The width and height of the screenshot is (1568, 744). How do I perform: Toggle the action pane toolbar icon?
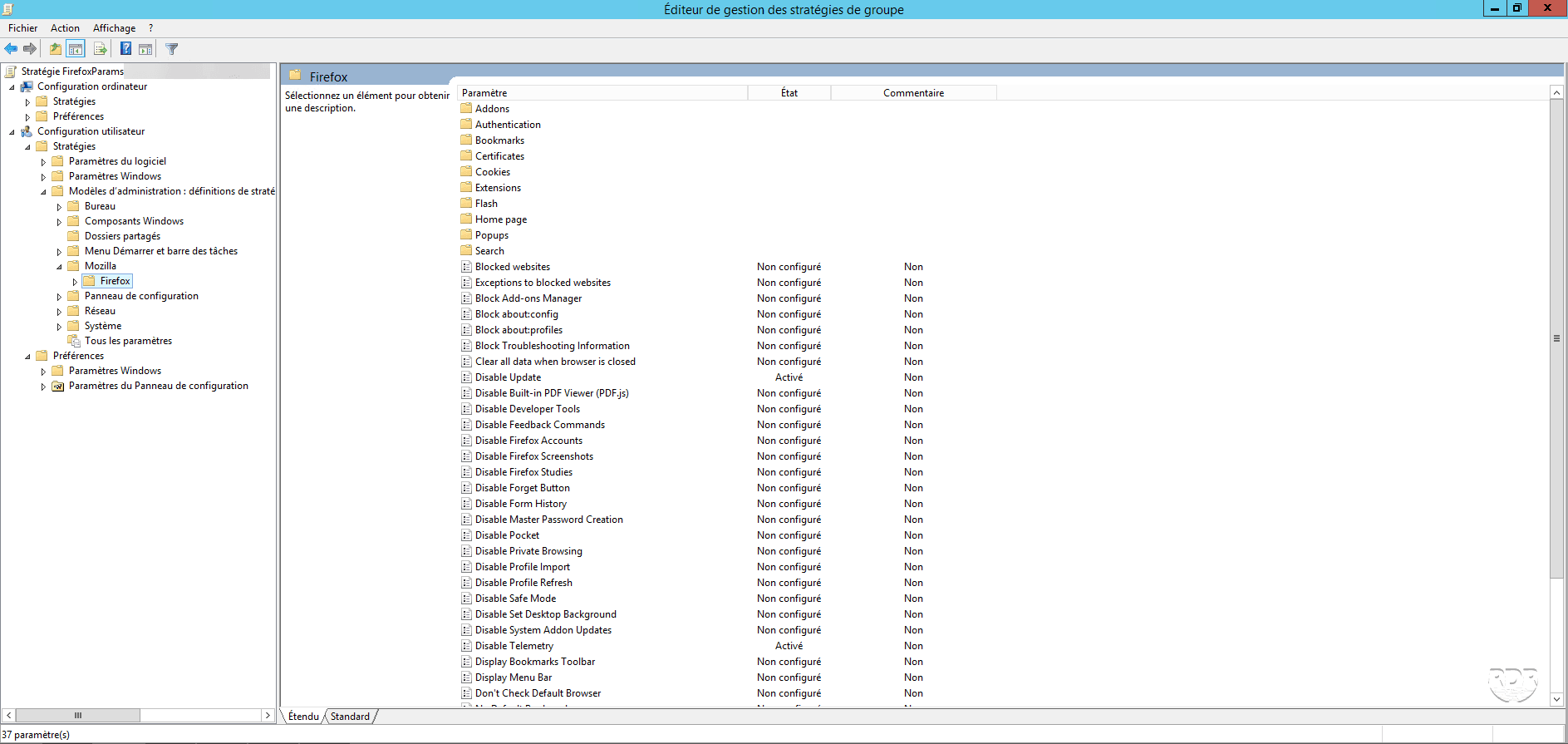pyautogui.click(x=145, y=49)
